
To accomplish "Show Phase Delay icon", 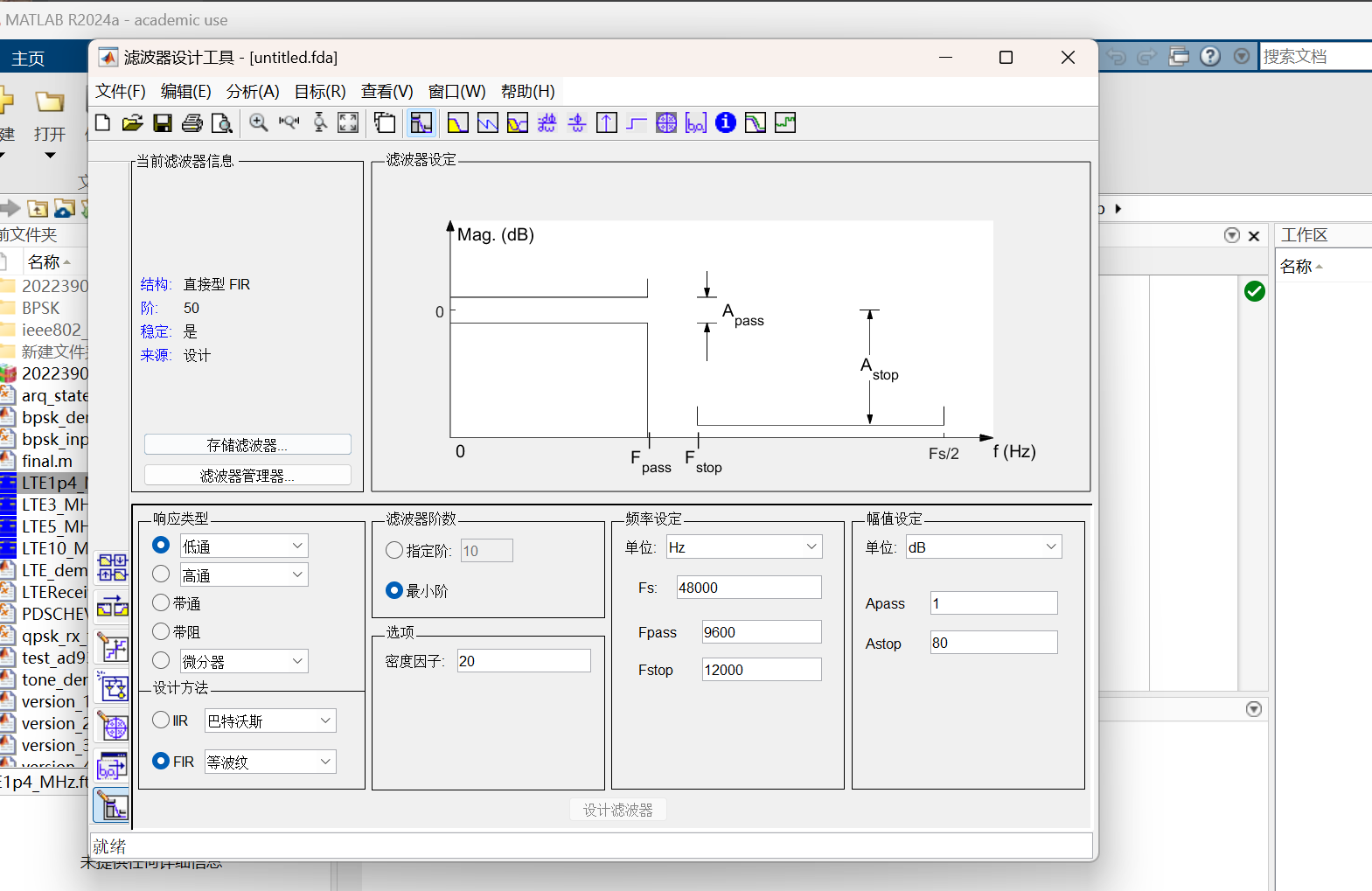I will [577, 123].
